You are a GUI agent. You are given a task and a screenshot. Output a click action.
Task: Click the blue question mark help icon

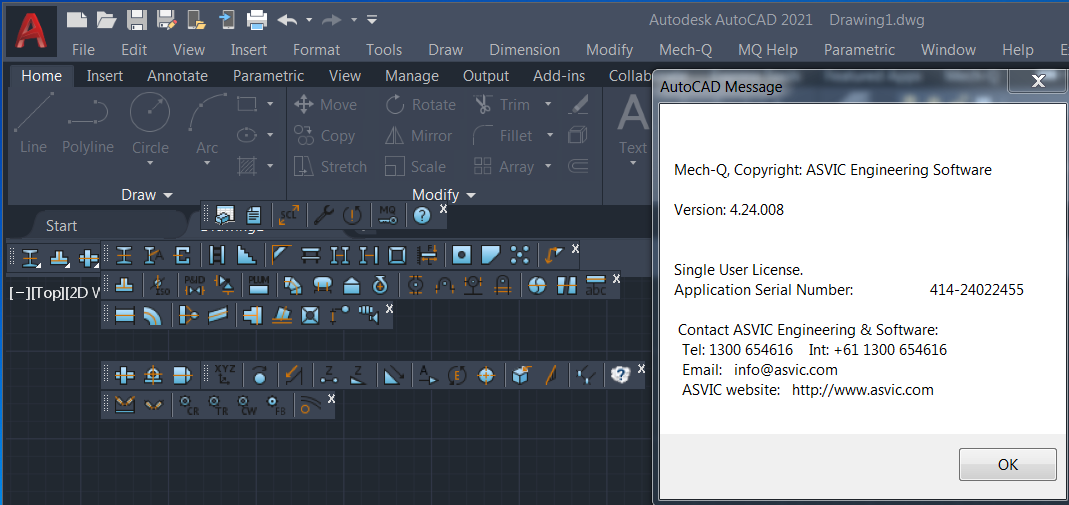423,215
